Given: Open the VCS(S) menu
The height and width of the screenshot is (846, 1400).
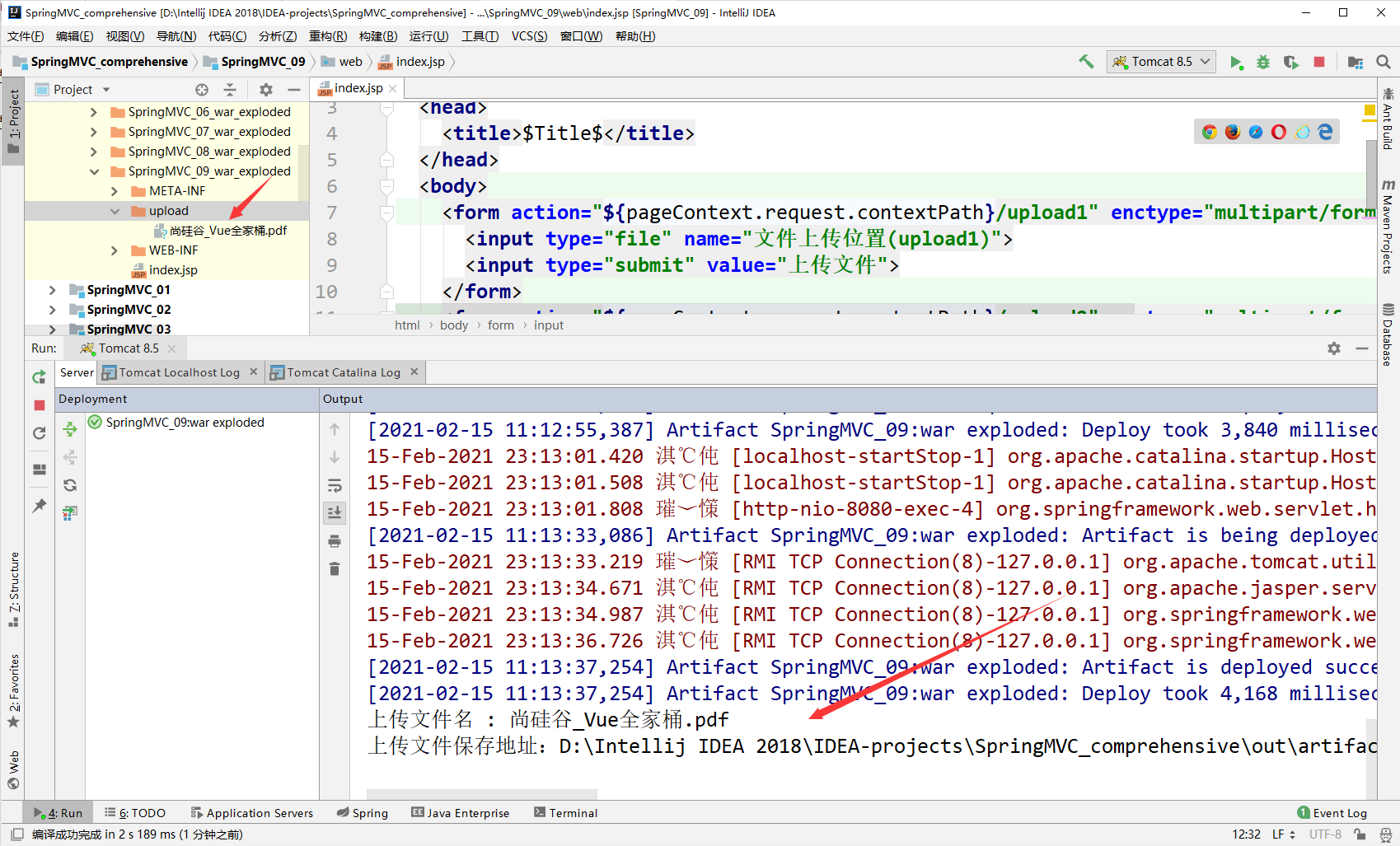Looking at the screenshot, I should tap(529, 36).
